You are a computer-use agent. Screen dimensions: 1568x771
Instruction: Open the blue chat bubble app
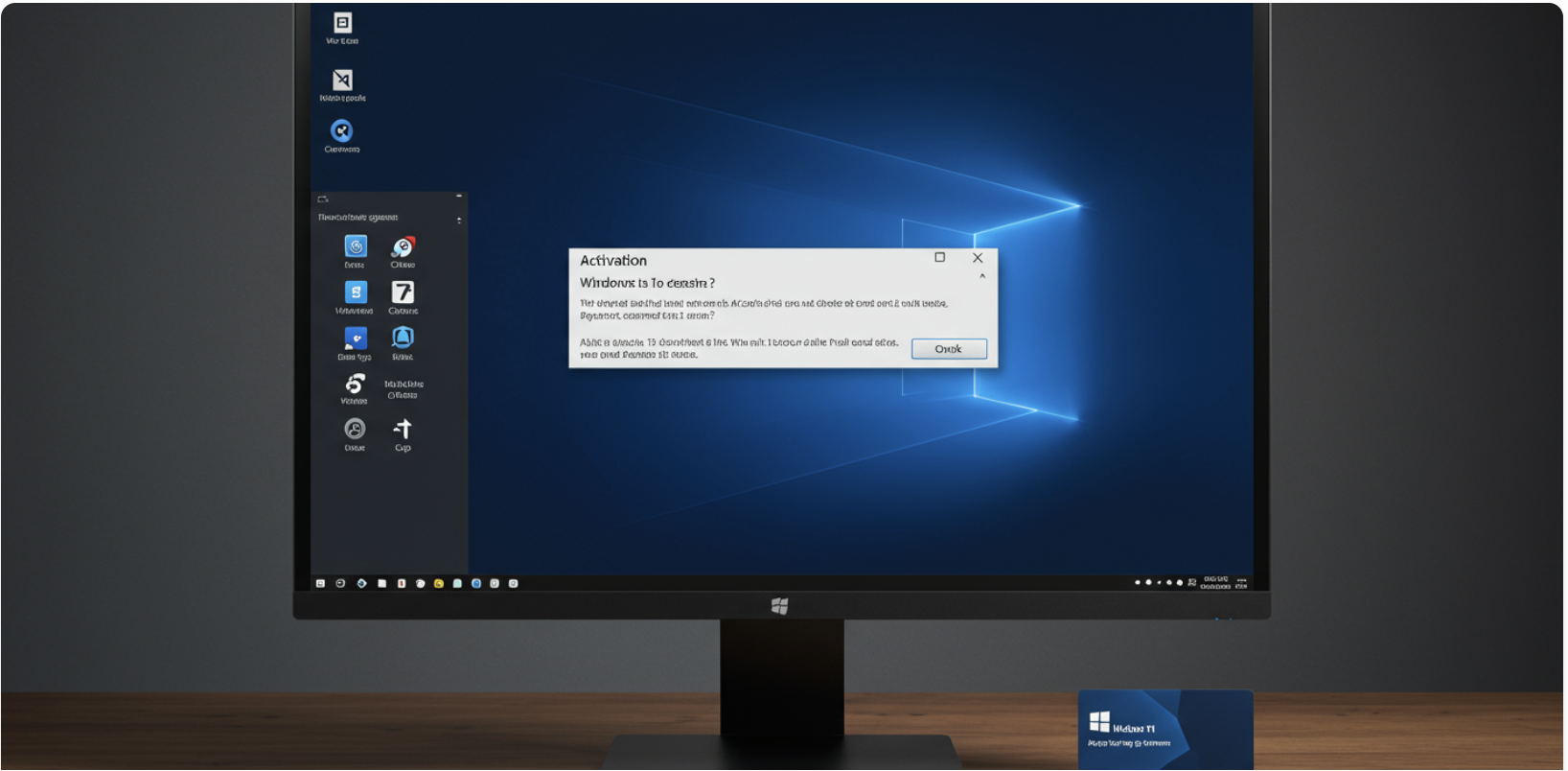click(356, 338)
